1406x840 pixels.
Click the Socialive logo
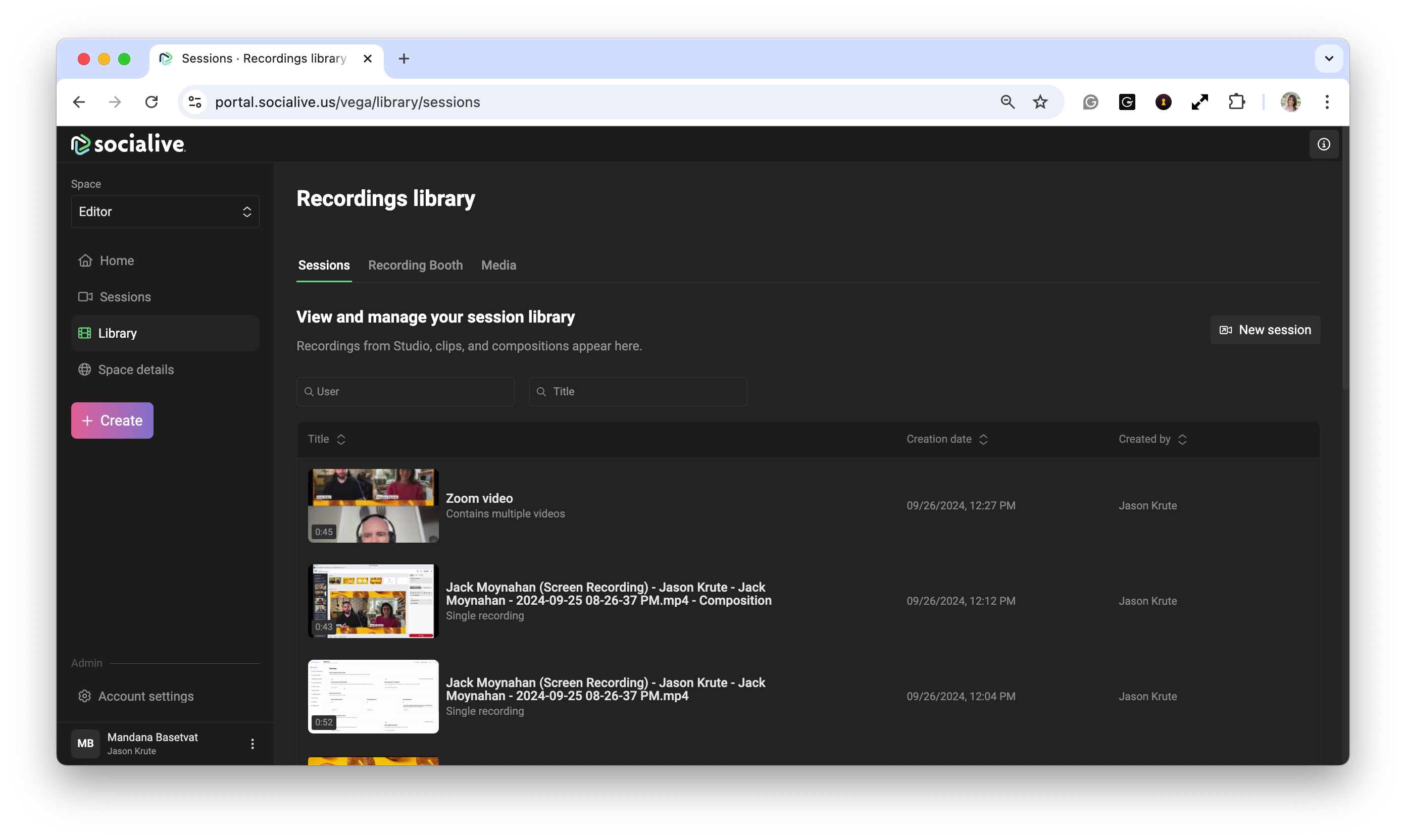(x=129, y=144)
